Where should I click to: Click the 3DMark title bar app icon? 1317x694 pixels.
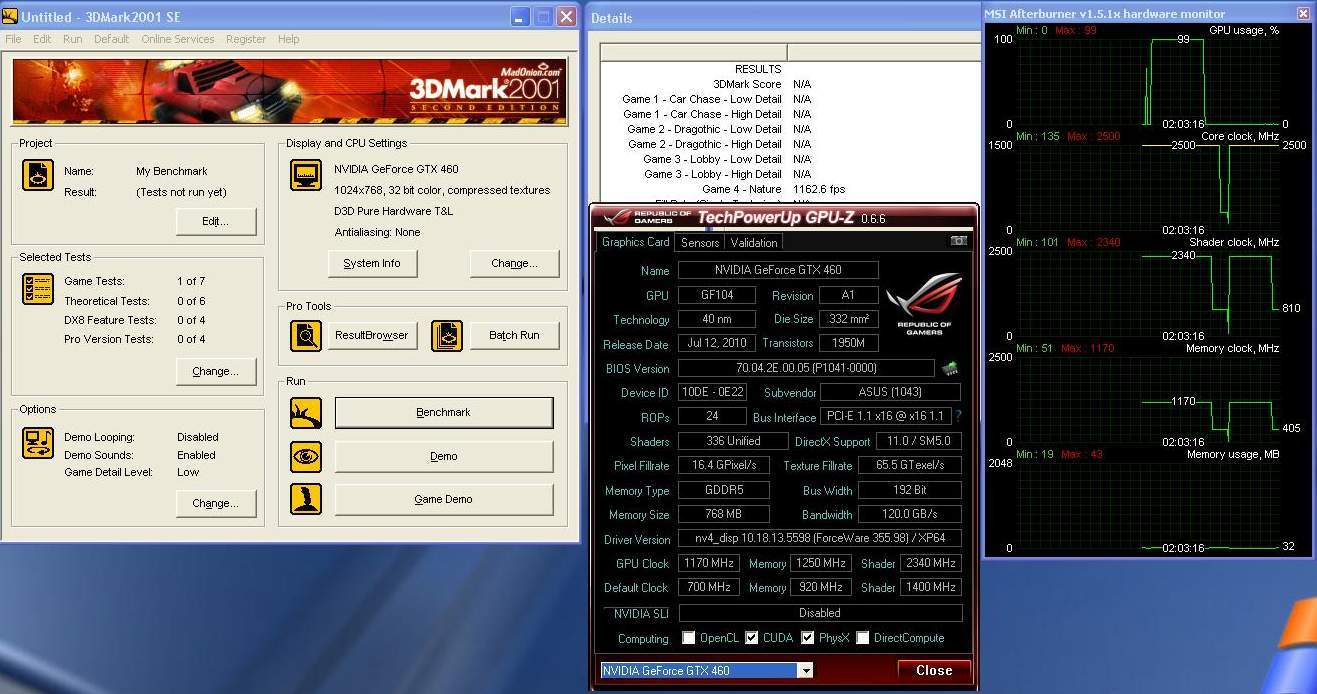(11, 17)
